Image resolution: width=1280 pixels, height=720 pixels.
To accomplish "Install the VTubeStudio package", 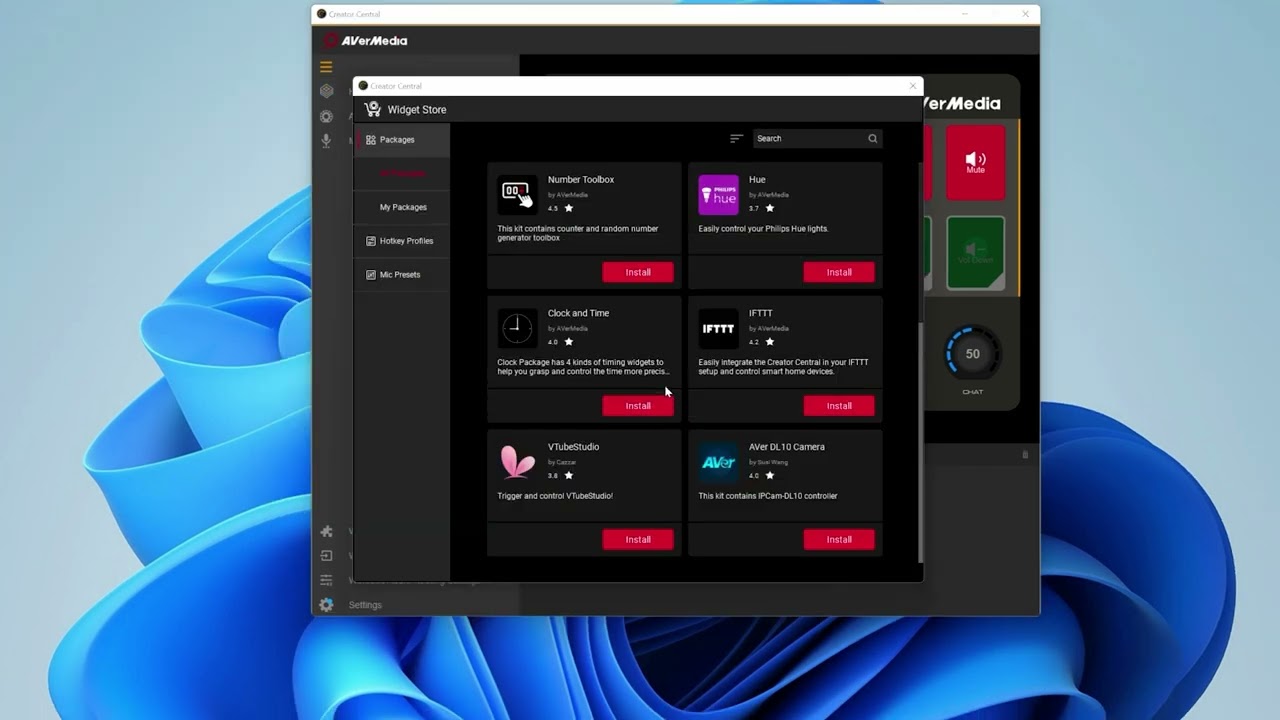I will tap(638, 539).
